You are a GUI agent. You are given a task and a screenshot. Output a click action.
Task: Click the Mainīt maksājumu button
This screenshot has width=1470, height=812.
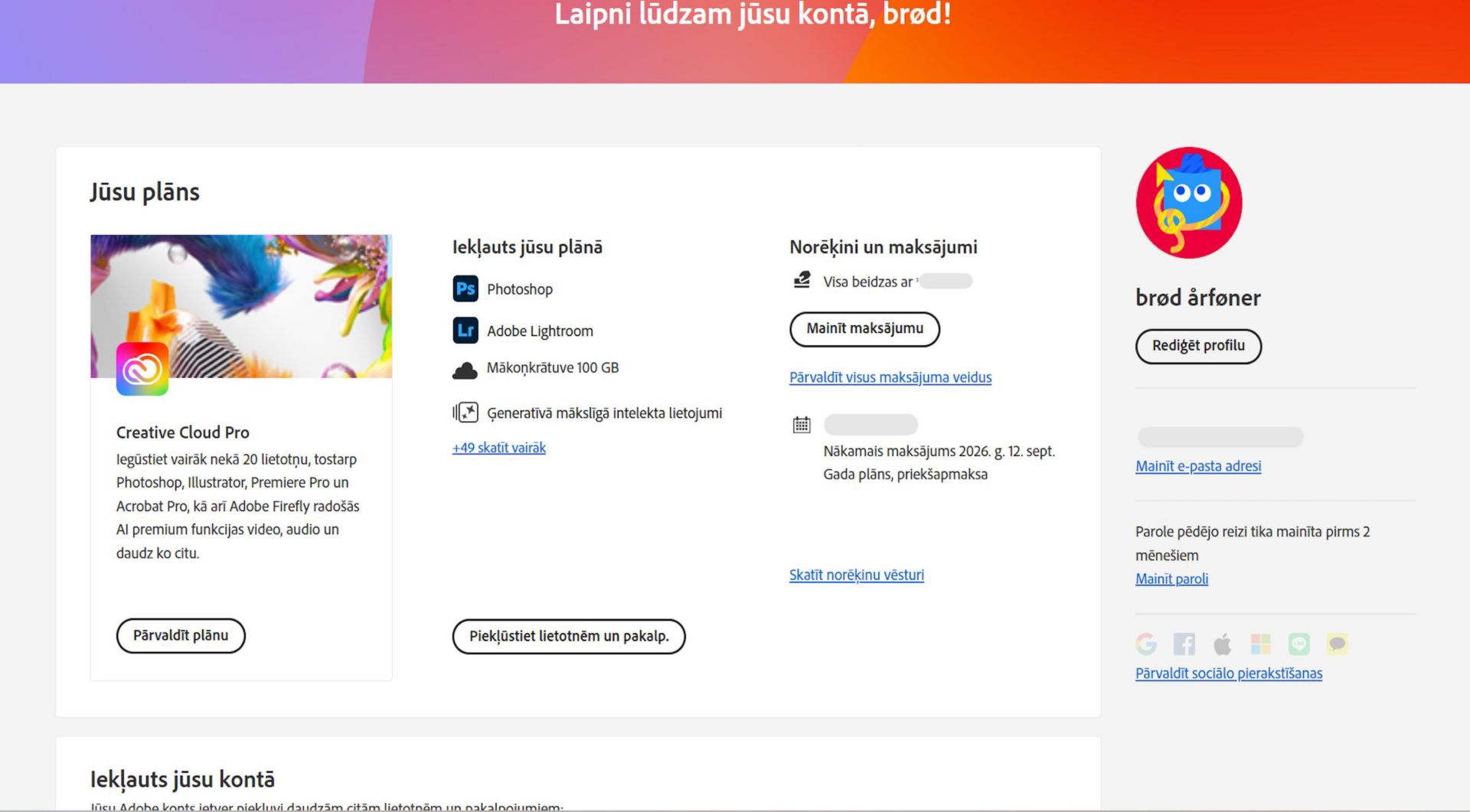[x=864, y=329]
